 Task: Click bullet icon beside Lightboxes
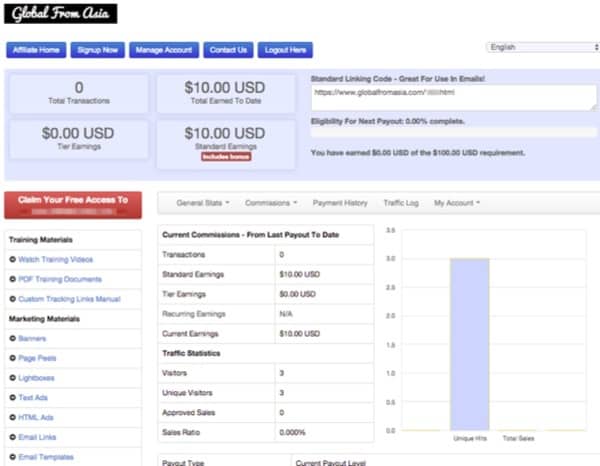click(13, 378)
